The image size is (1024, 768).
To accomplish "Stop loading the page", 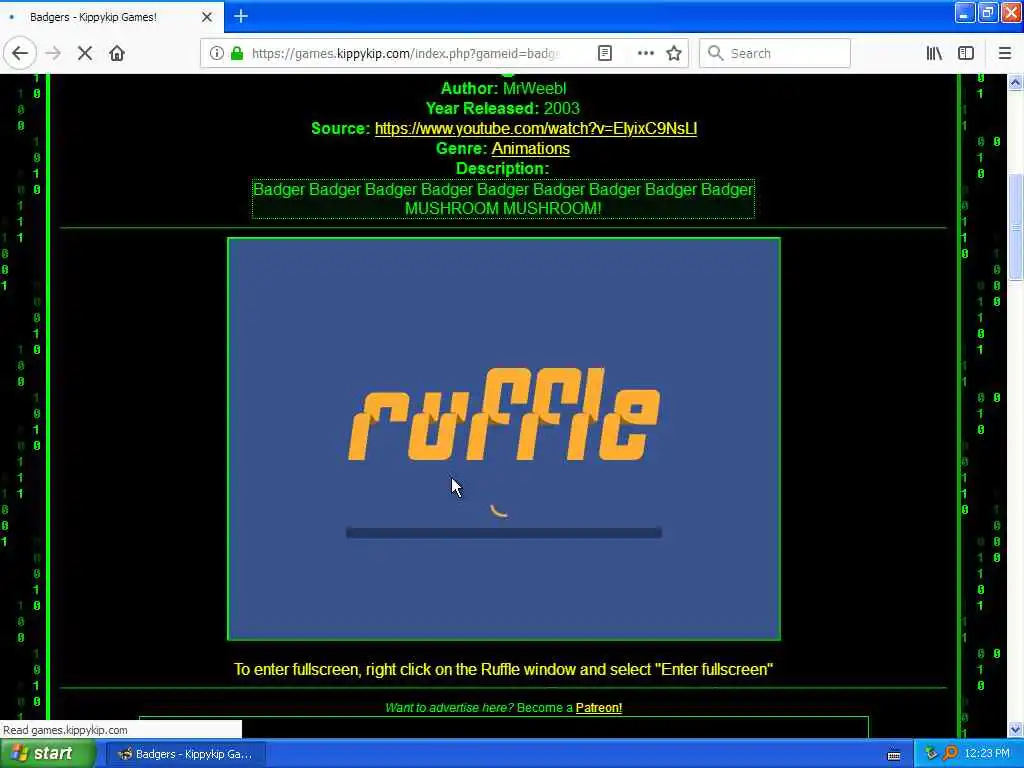I will point(85,53).
